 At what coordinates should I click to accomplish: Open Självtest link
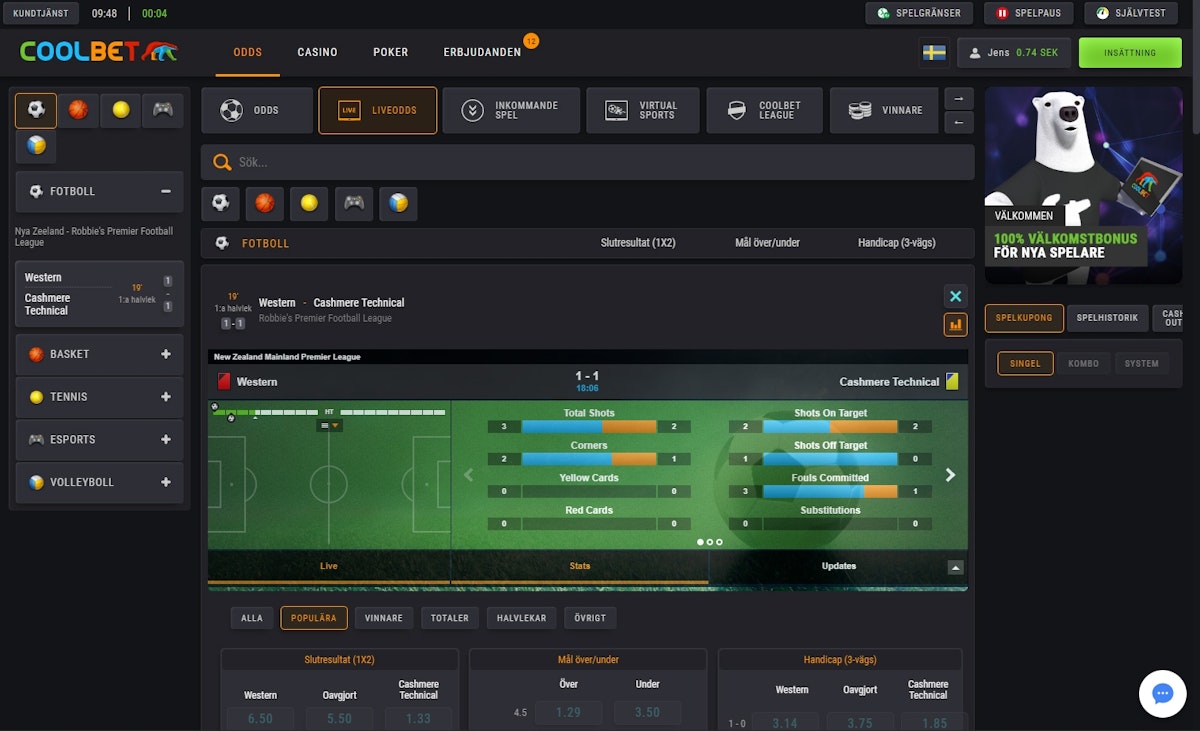pos(1130,13)
